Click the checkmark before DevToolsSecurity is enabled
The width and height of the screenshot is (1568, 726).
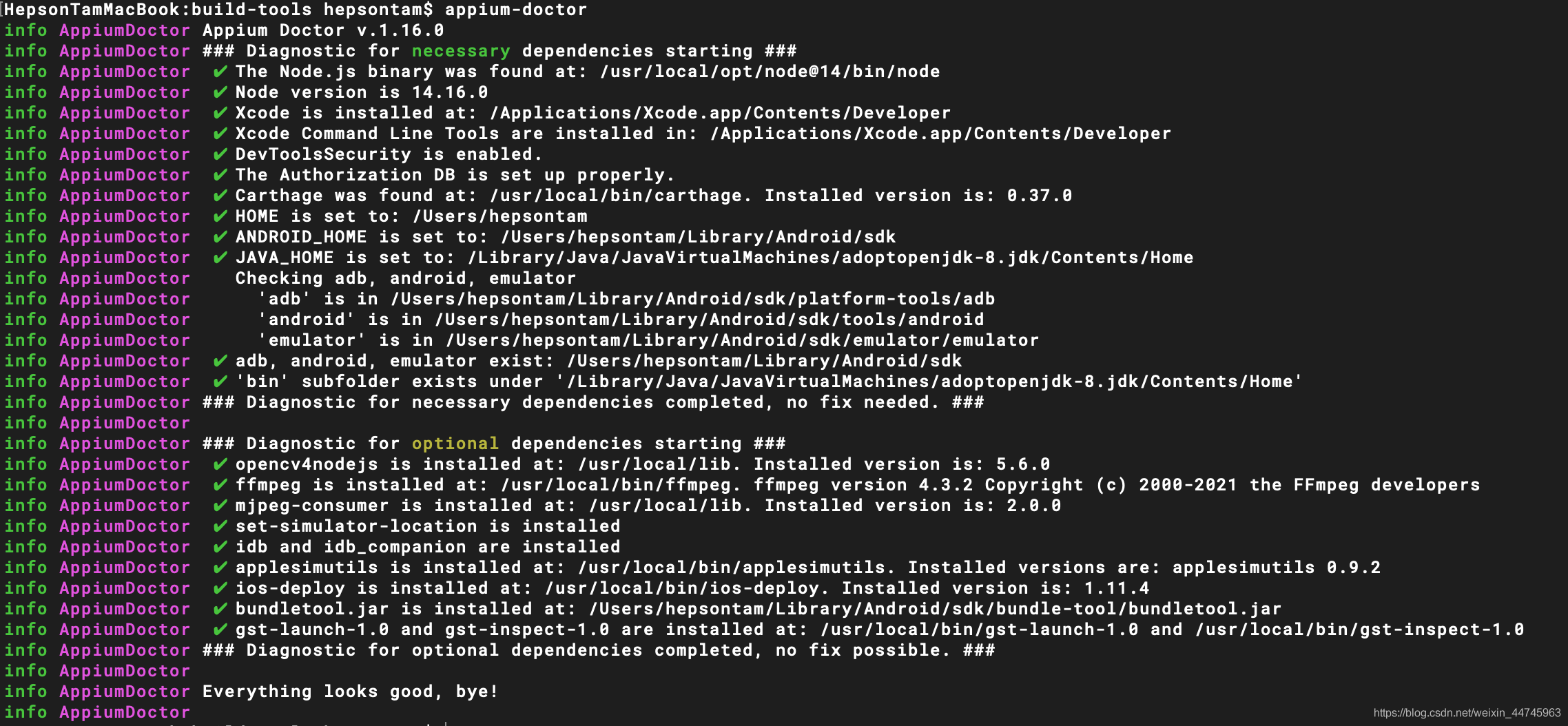(x=220, y=154)
